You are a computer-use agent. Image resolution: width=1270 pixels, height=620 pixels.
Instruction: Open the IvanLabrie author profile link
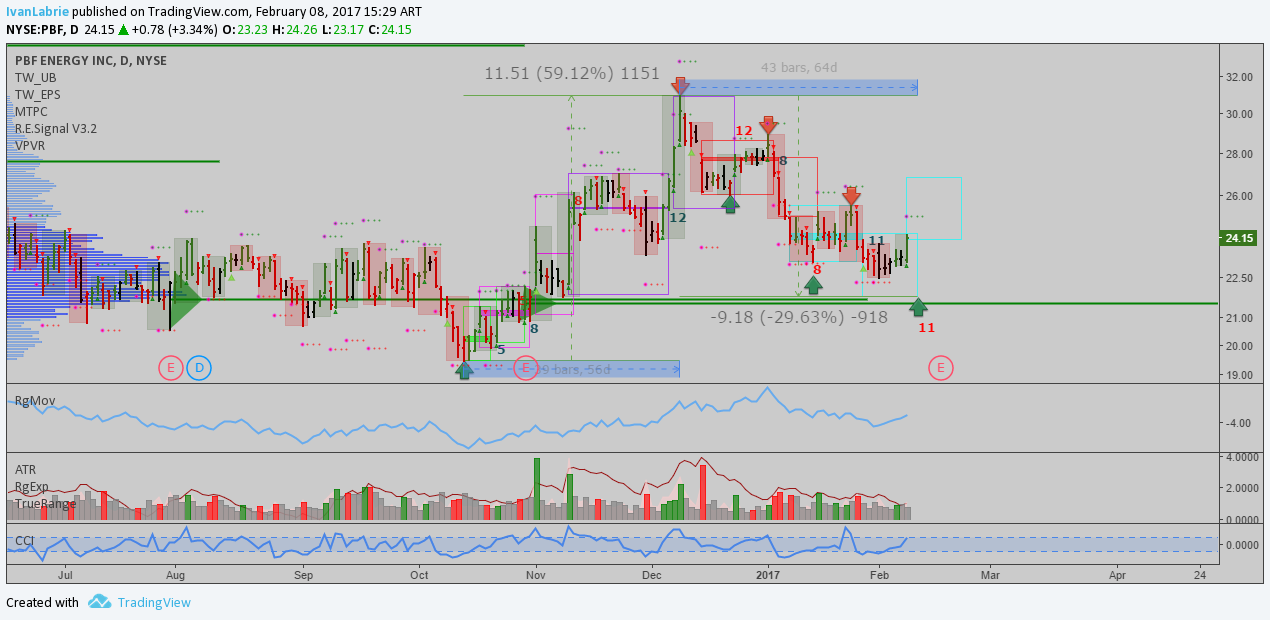point(38,11)
